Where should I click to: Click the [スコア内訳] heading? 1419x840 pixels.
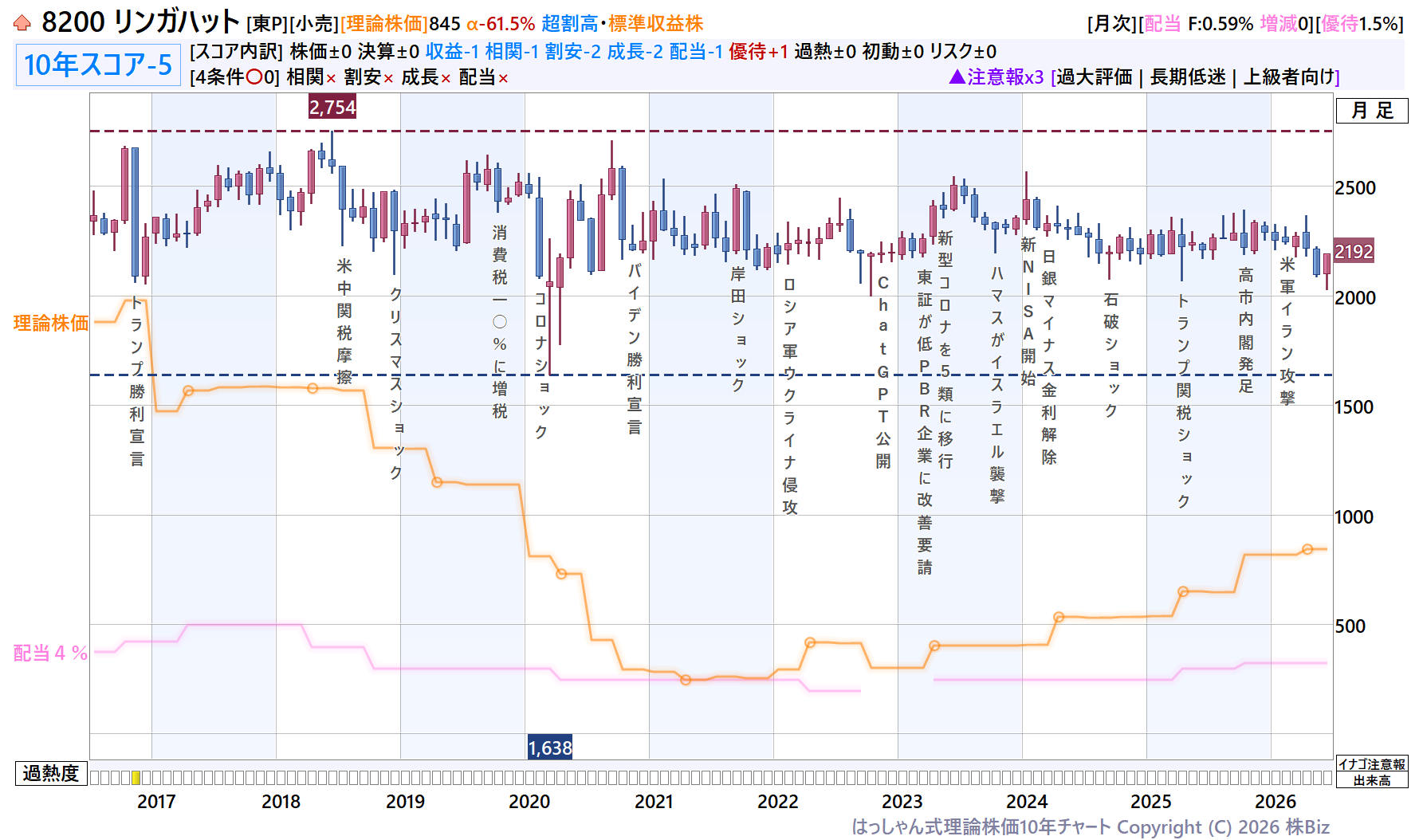click(x=236, y=52)
